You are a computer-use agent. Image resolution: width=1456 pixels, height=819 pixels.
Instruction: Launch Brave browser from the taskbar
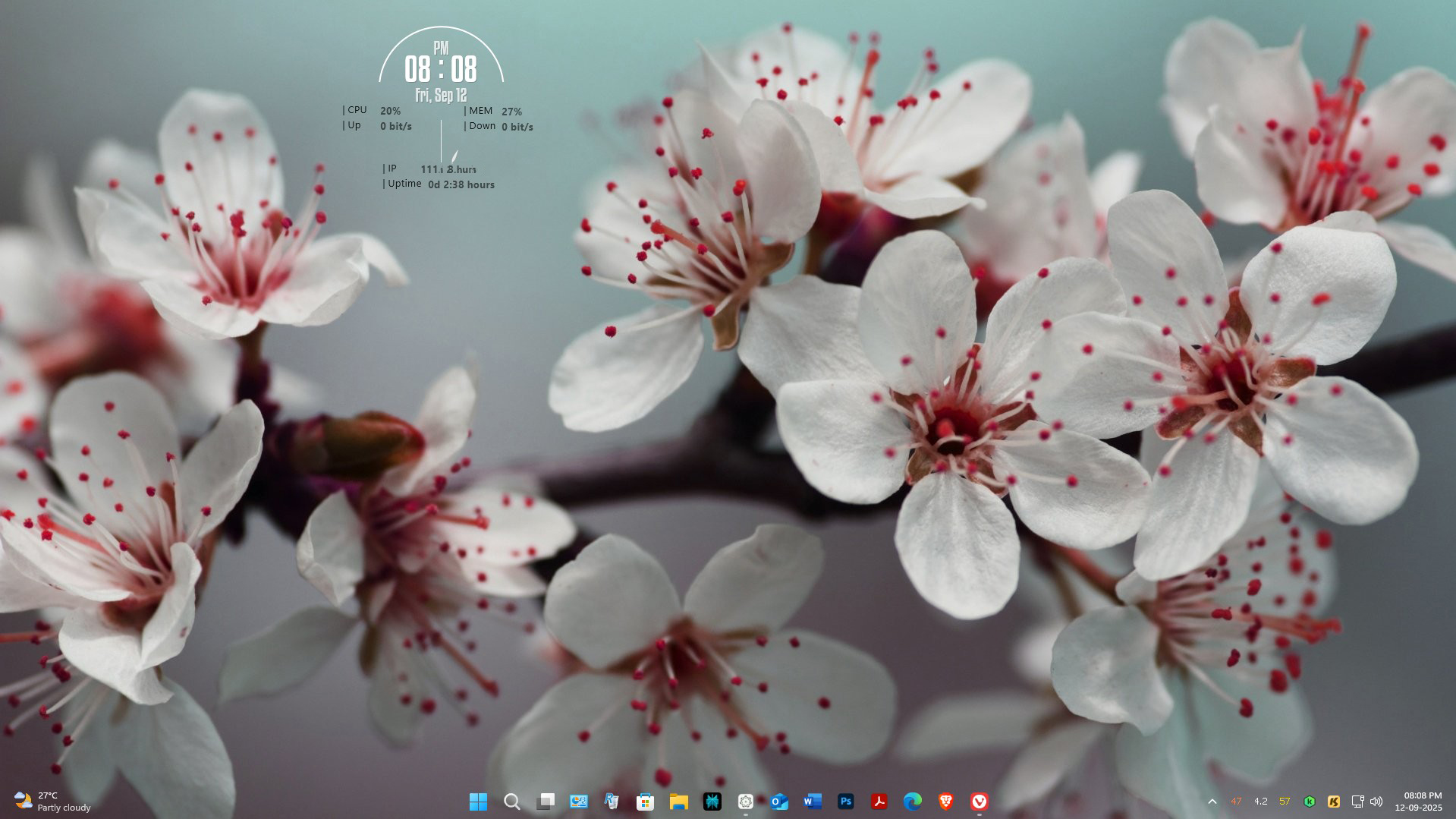click(945, 802)
